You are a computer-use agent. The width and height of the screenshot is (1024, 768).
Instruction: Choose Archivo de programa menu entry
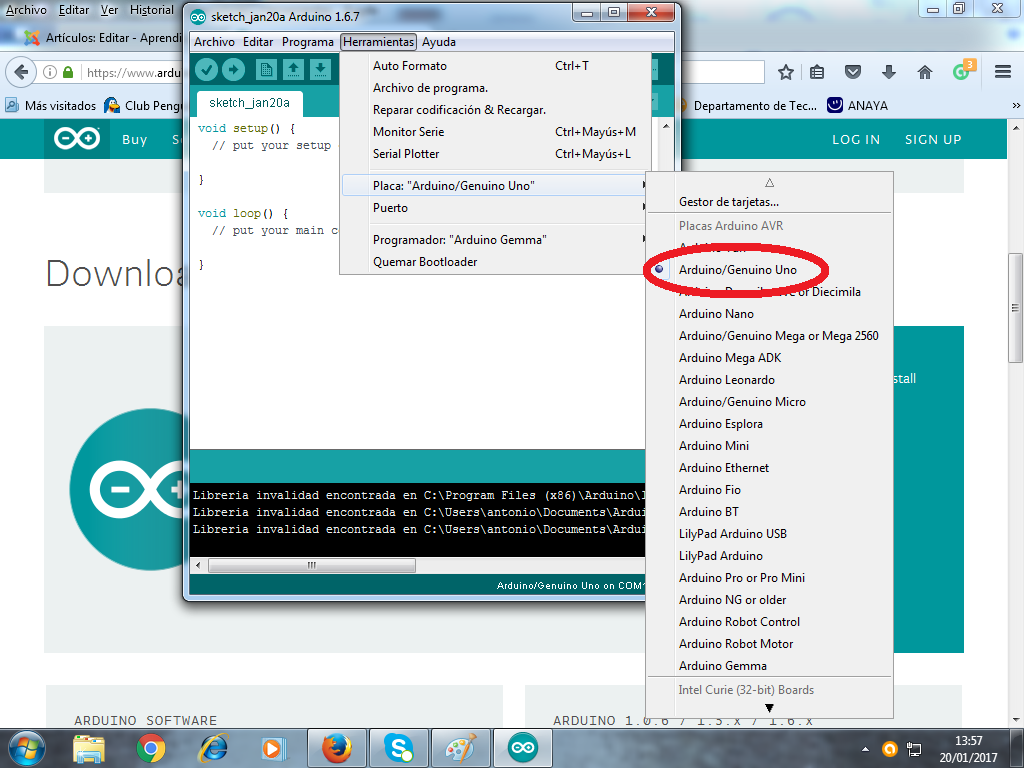[x=495, y=88]
